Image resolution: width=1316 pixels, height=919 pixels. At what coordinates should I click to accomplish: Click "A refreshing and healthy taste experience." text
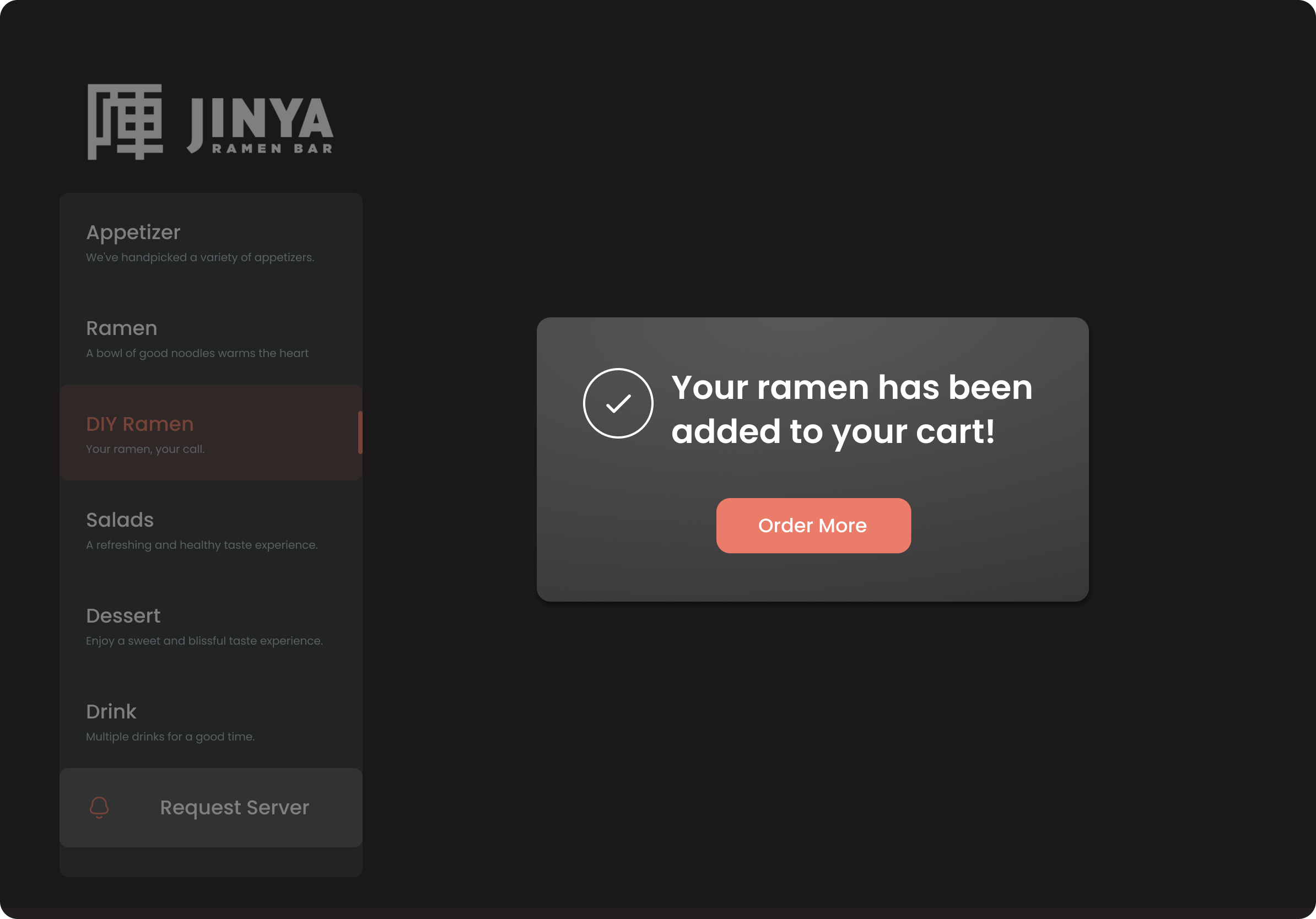tap(202, 545)
